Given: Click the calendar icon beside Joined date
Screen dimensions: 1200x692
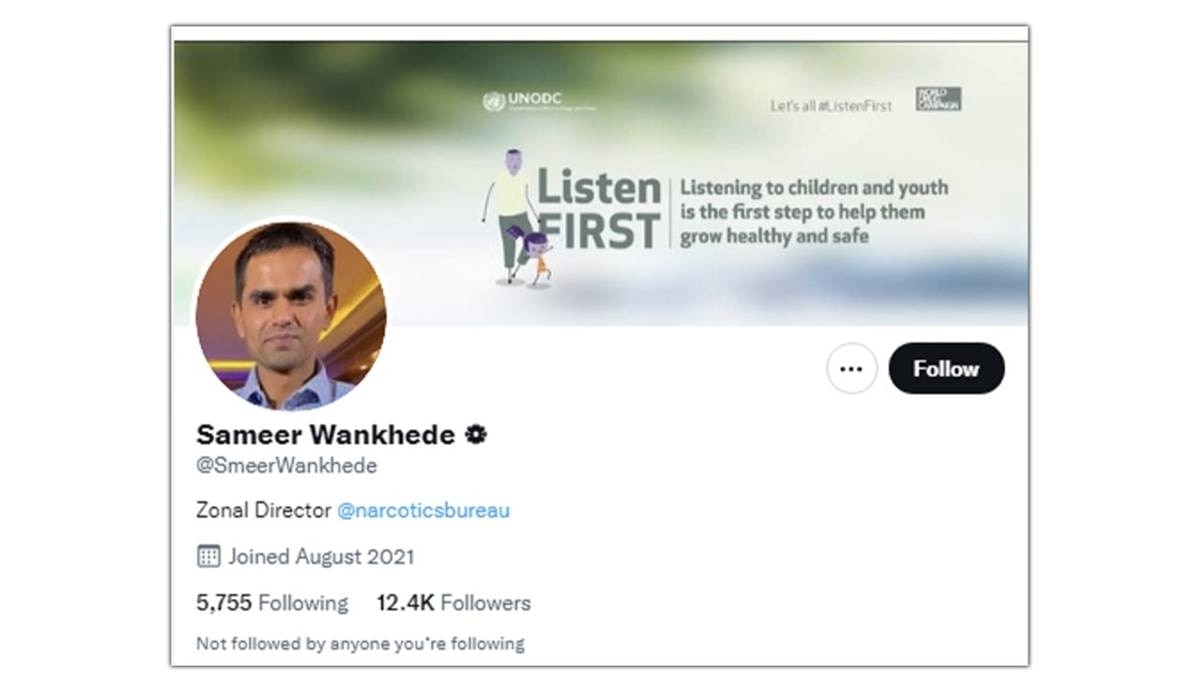Looking at the screenshot, I should (x=208, y=556).
